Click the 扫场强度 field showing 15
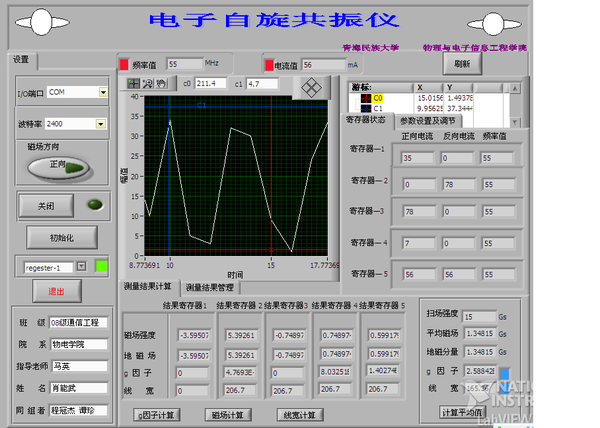The width and height of the screenshot is (600, 428). (479, 317)
